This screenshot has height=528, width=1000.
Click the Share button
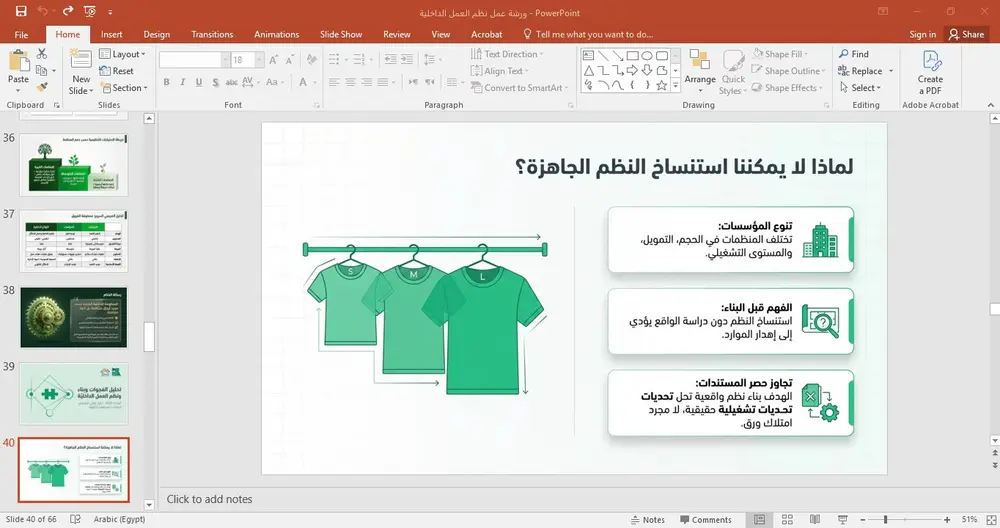coord(967,34)
